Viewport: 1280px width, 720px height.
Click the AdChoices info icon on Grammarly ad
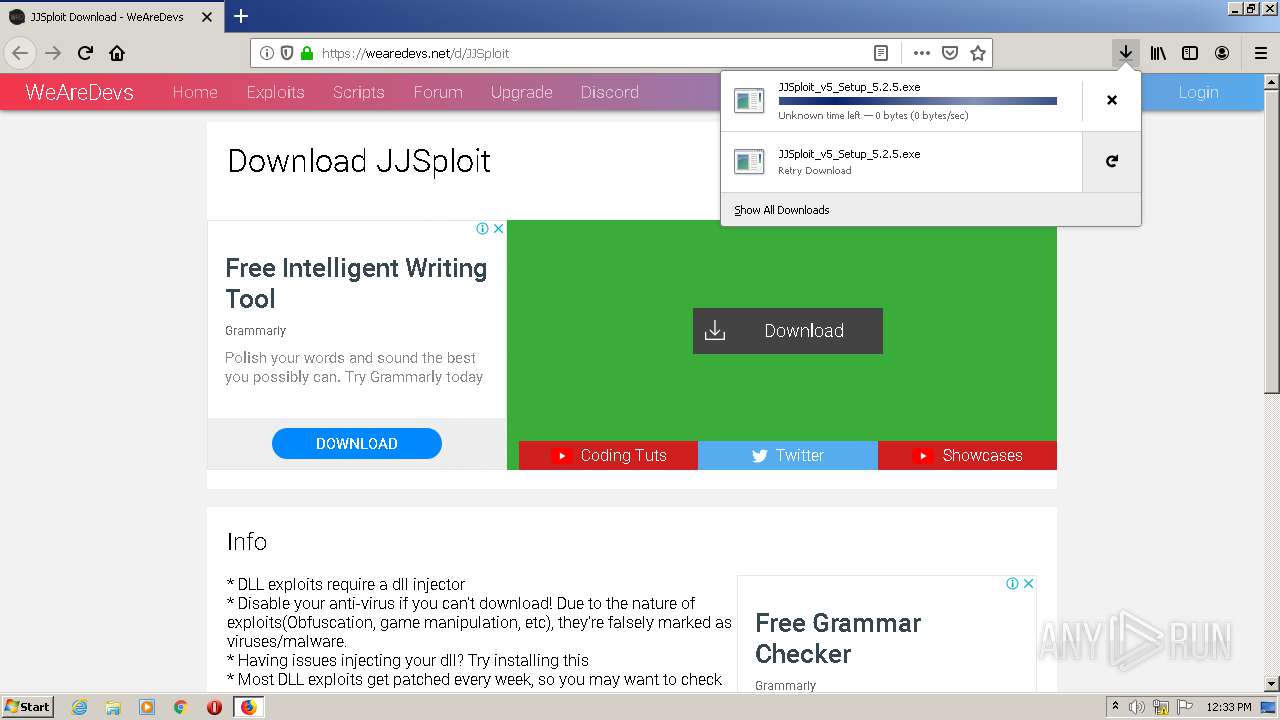click(482, 228)
